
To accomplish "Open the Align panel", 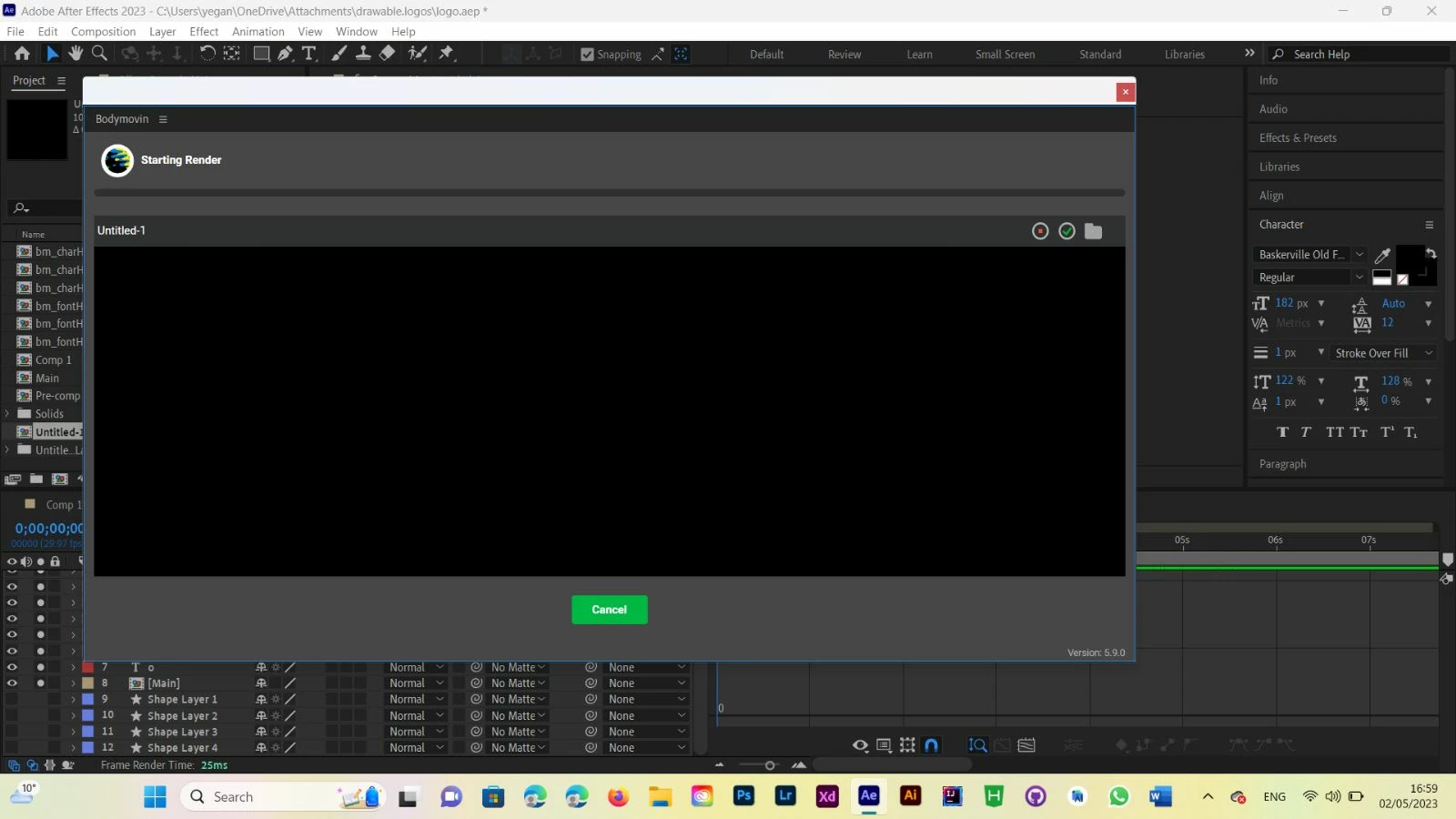I will pos(1271,196).
